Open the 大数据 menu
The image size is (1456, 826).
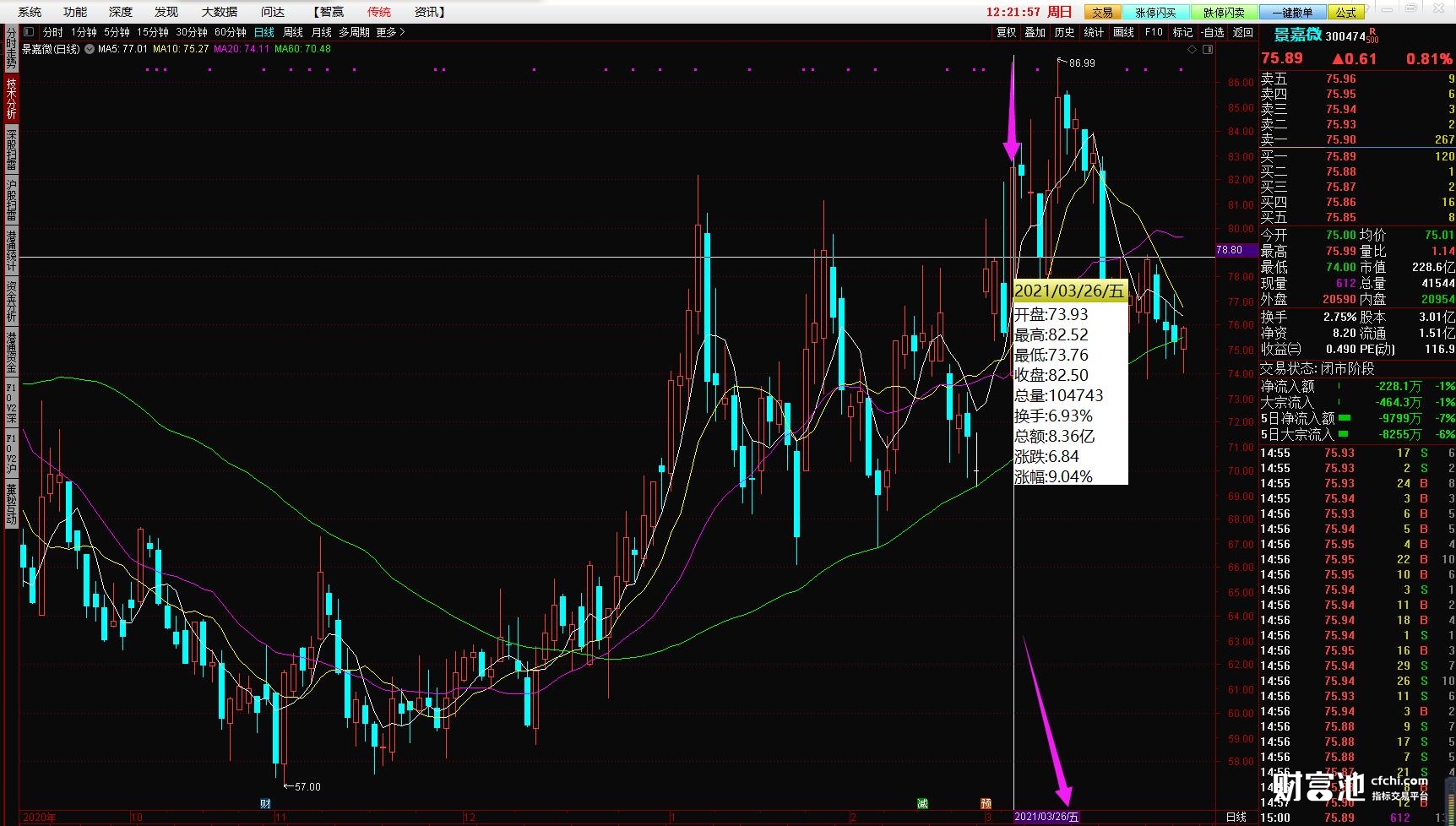(x=220, y=12)
